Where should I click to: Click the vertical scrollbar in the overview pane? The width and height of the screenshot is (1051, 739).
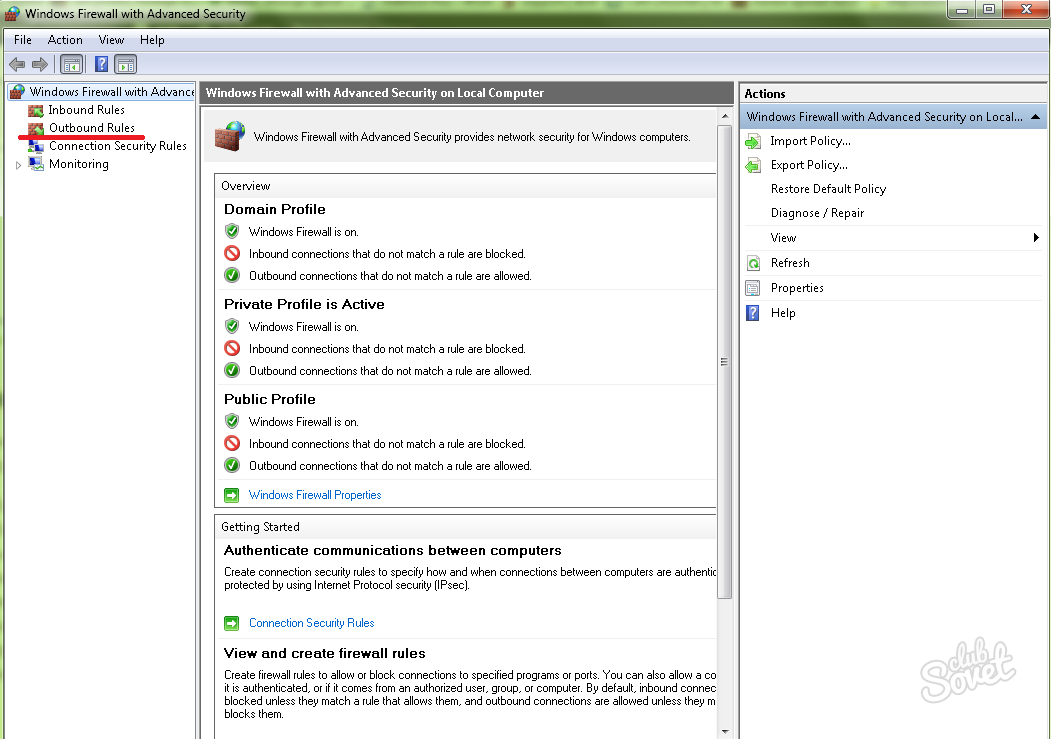click(725, 360)
